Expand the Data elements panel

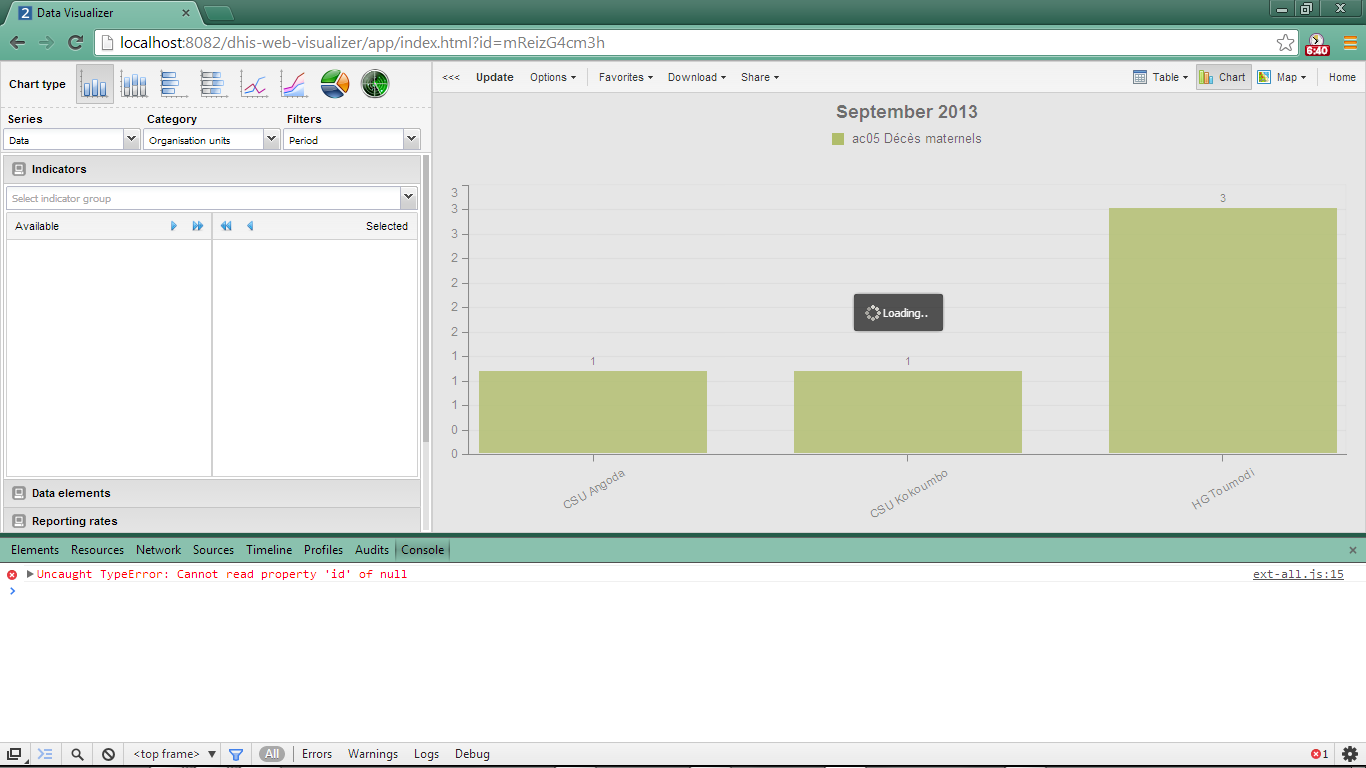(x=71, y=493)
